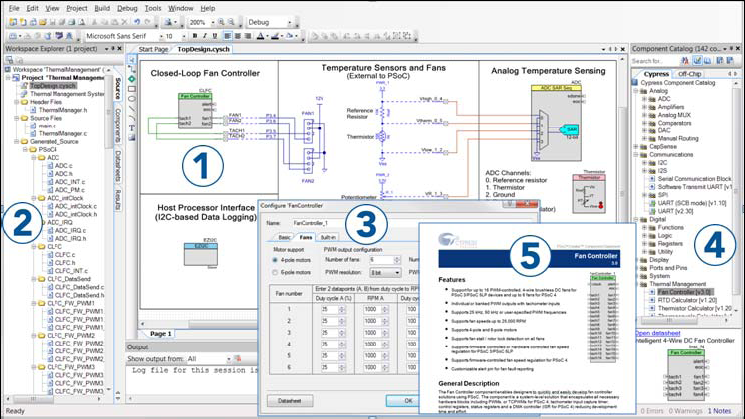The width and height of the screenshot is (745, 419).
Task: Open the File menu
Action: coord(14,8)
